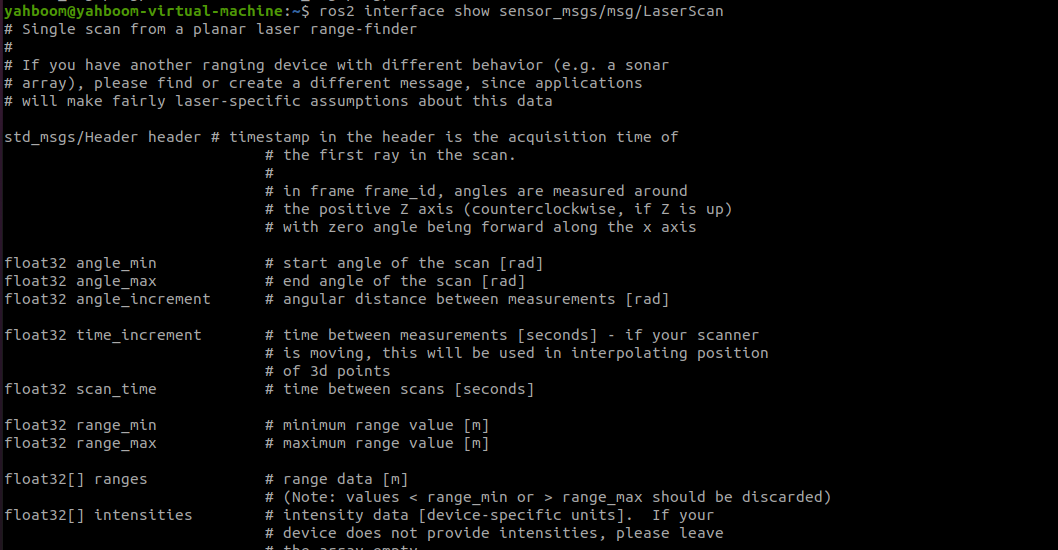
Task: Click the float32 scan_time field
Action: pos(81,389)
